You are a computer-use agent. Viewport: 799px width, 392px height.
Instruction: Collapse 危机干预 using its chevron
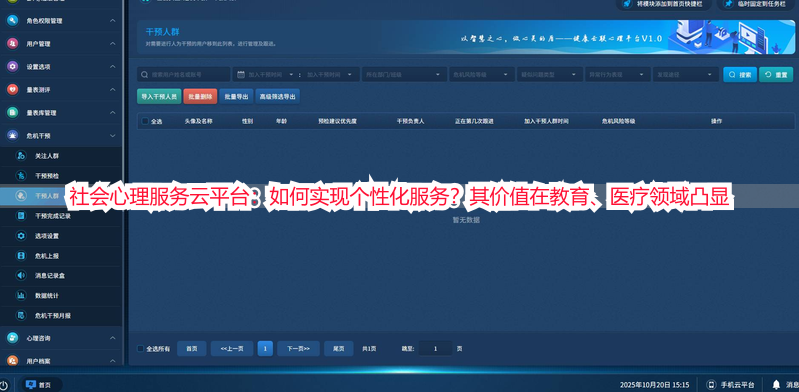point(113,136)
